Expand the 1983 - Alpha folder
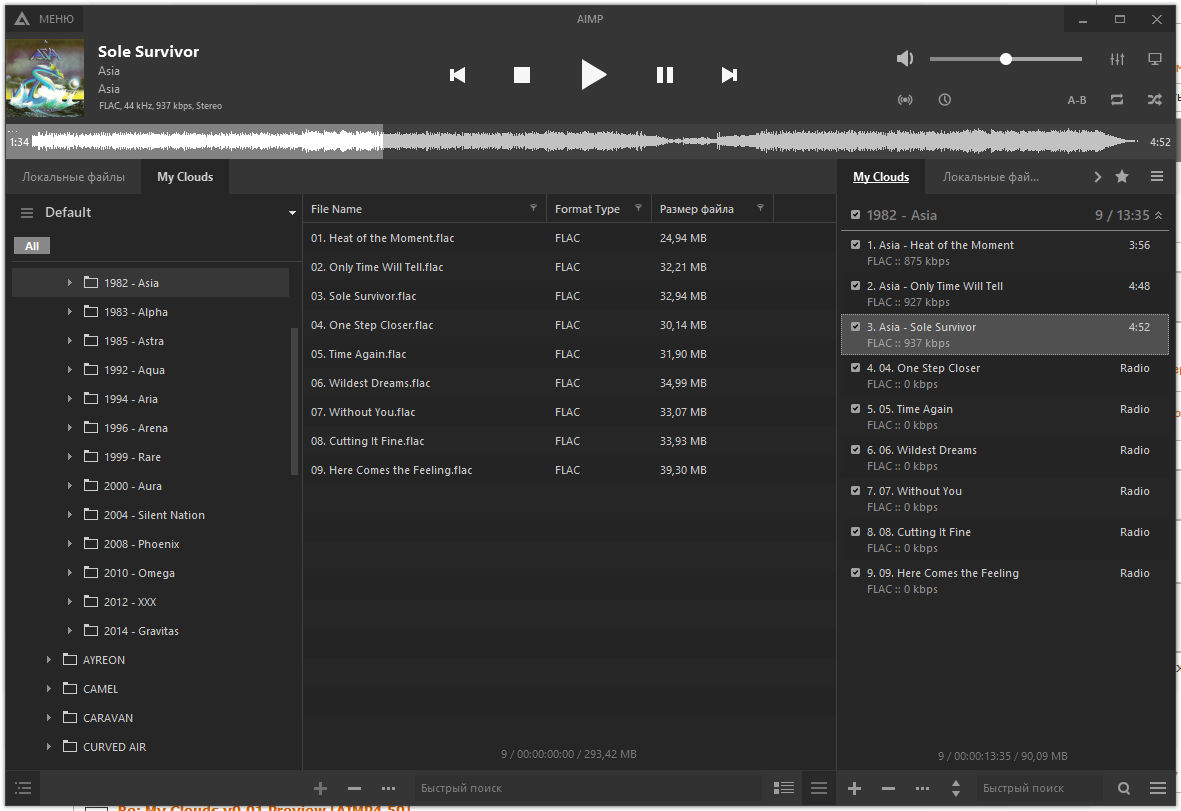The image size is (1181, 811). (x=69, y=312)
